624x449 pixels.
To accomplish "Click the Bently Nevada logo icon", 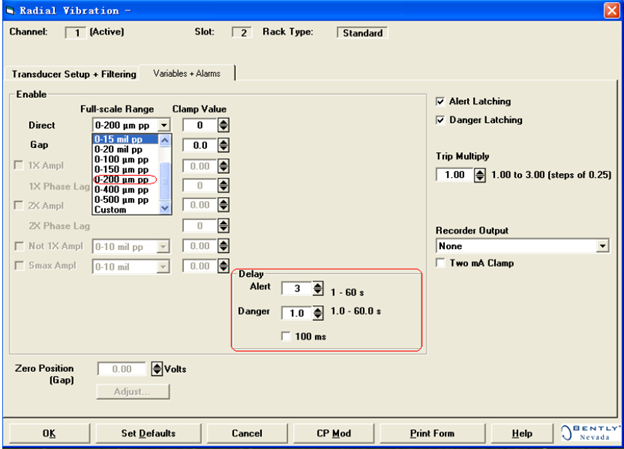I will tap(591, 433).
